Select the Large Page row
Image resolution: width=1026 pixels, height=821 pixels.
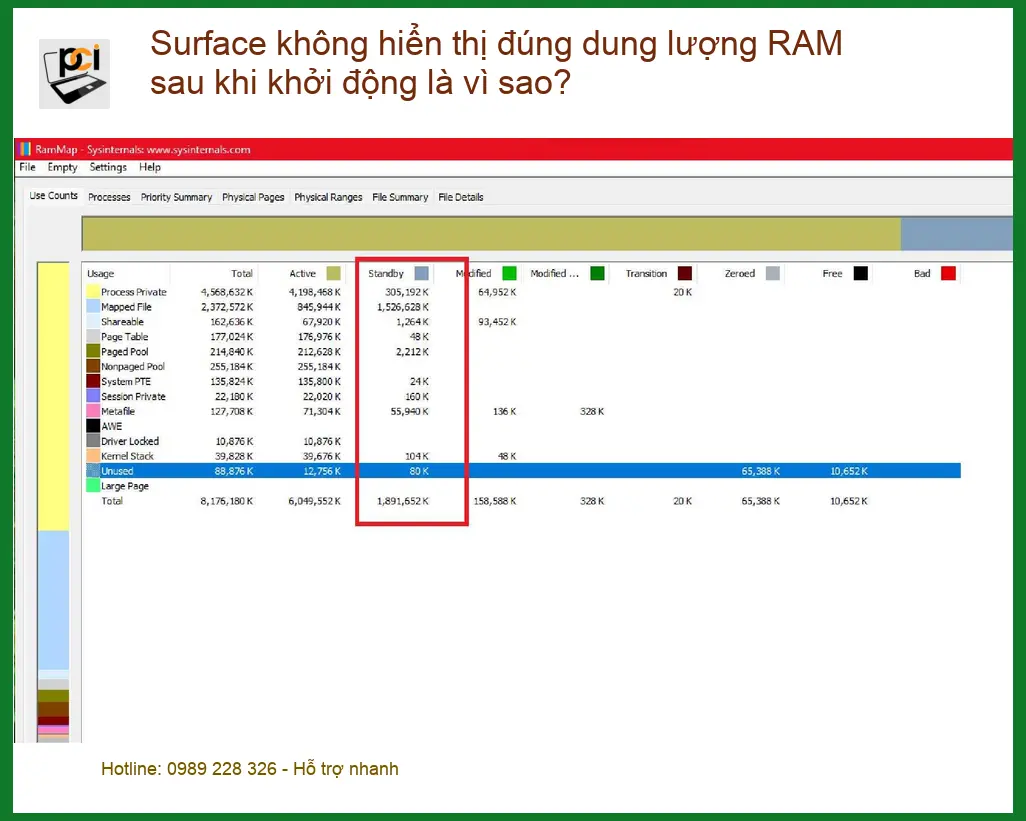[523, 486]
